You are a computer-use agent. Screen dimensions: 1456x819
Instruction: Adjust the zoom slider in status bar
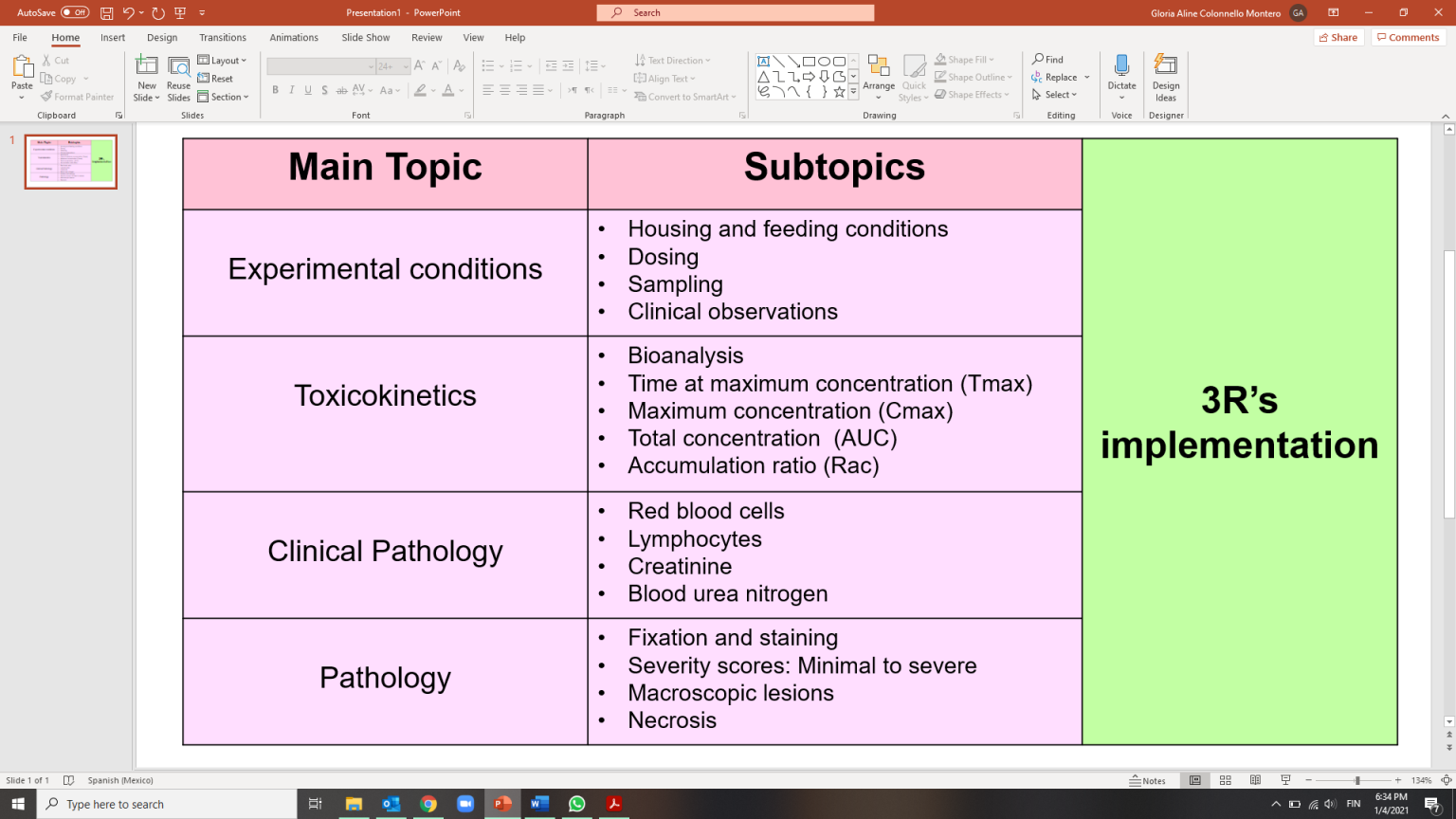1356,780
